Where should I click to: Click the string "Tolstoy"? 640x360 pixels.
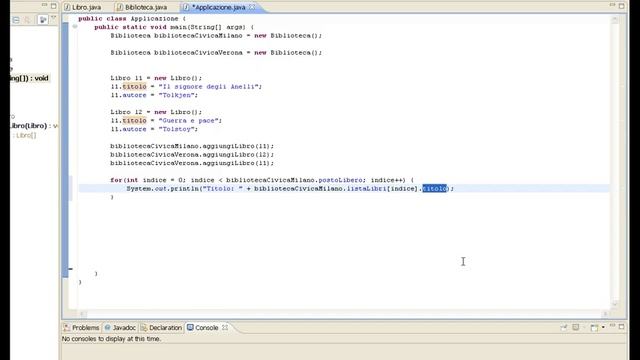pyautogui.click(x=176, y=129)
